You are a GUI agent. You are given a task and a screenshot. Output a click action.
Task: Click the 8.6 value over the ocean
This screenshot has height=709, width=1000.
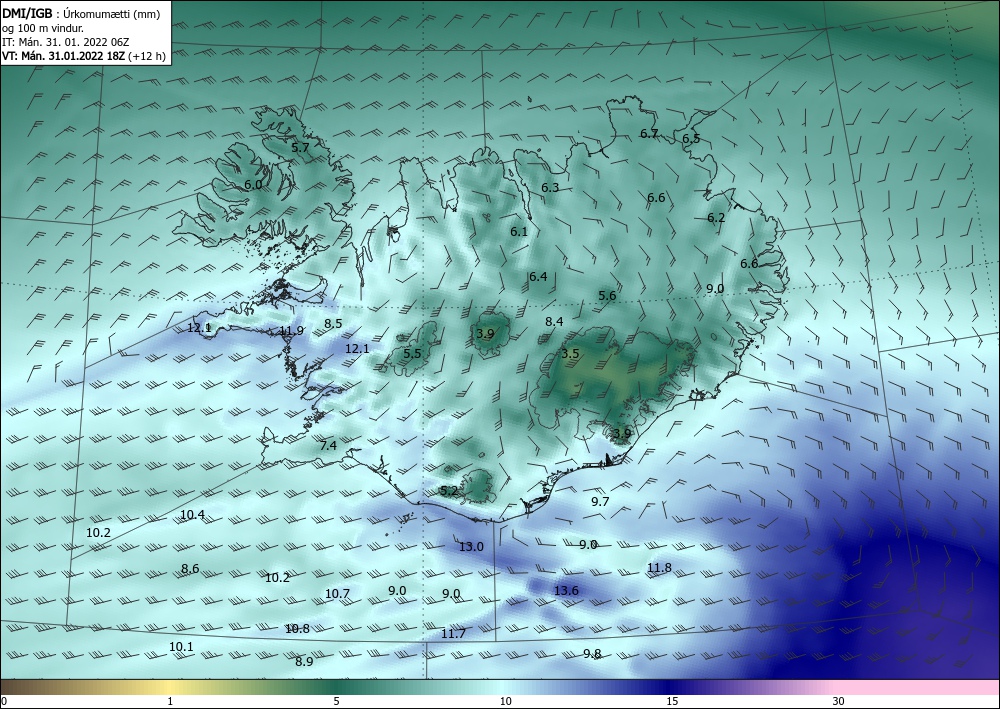click(190, 569)
